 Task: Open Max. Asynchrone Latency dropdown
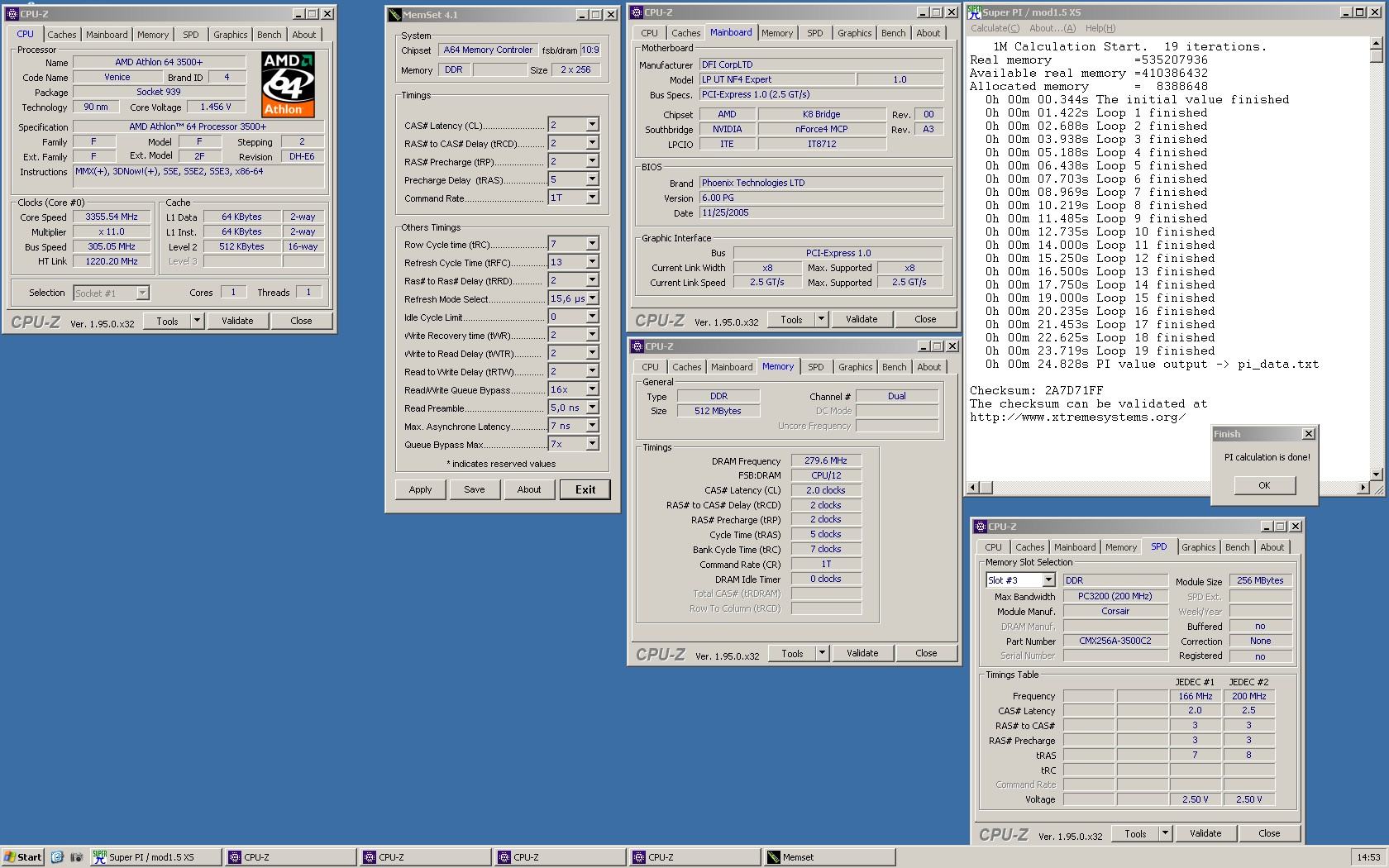pos(592,426)
